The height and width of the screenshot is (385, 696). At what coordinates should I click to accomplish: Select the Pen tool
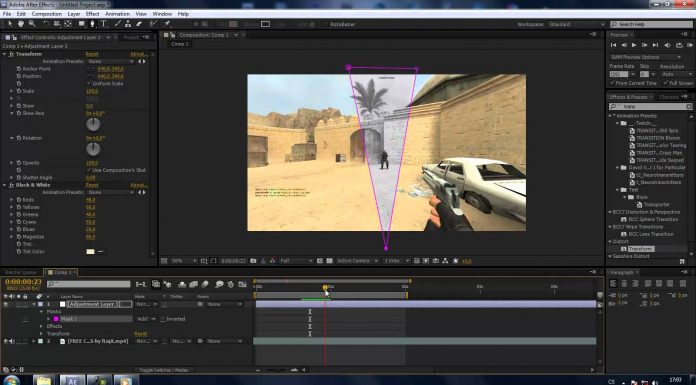(92, 24)
